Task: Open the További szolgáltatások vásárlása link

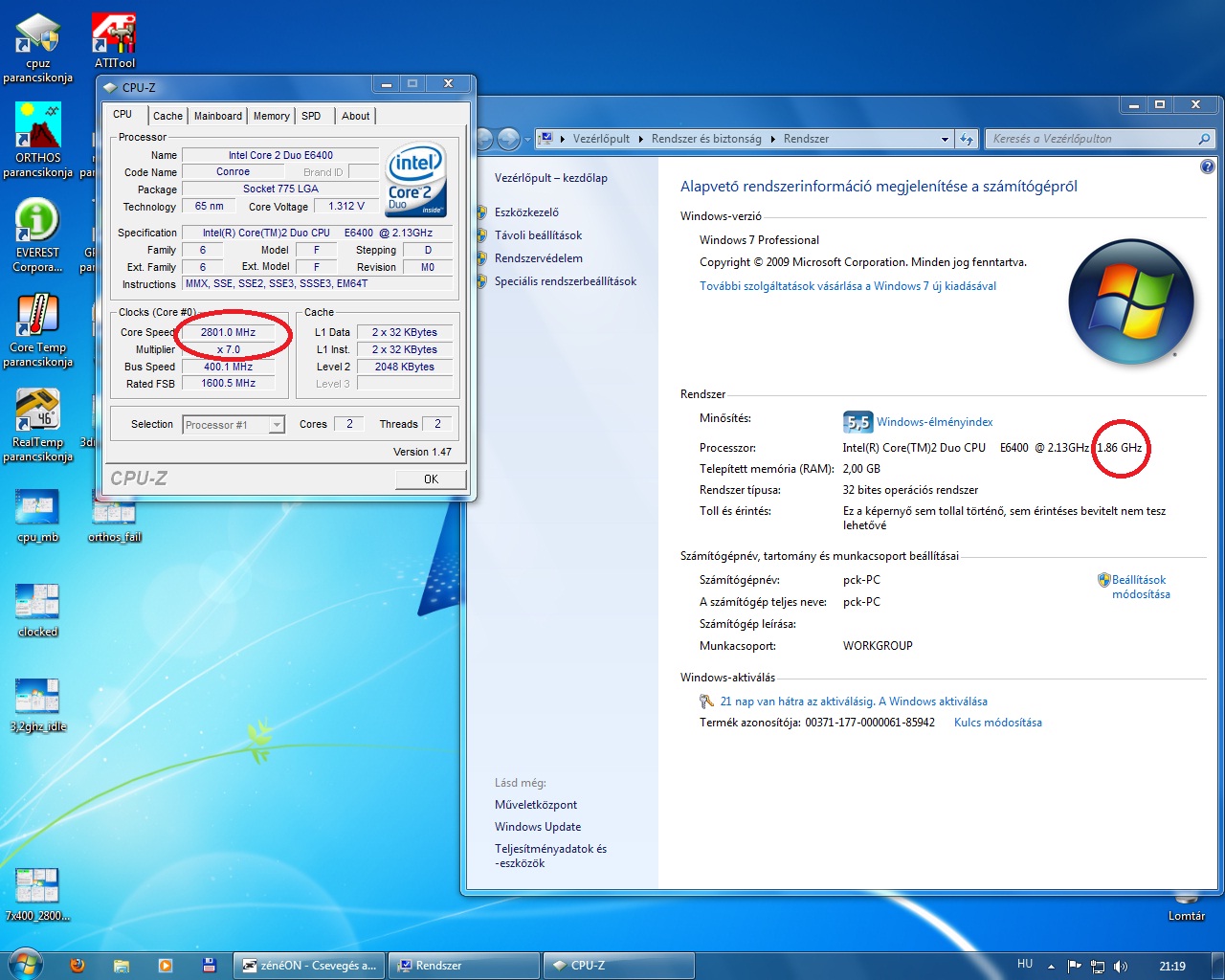Action: click(848, 286)
